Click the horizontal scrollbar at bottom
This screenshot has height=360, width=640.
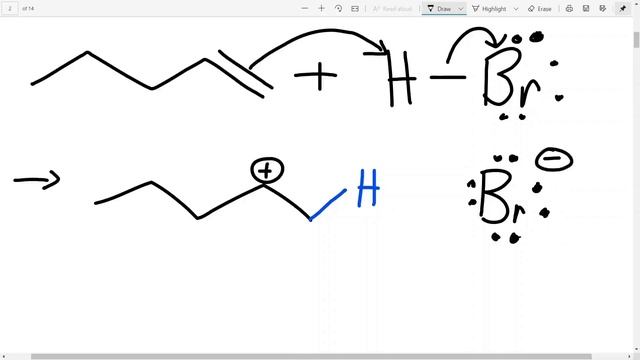point(311,356)
